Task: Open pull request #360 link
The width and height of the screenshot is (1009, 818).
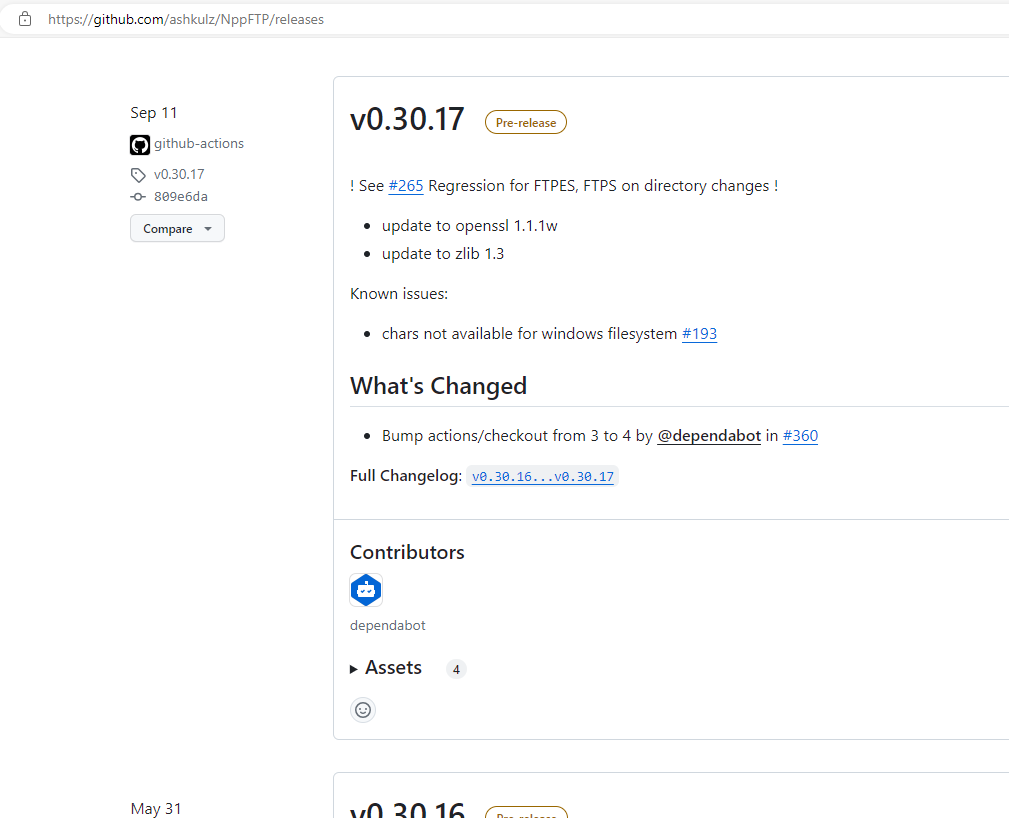Action: point(800,436)
